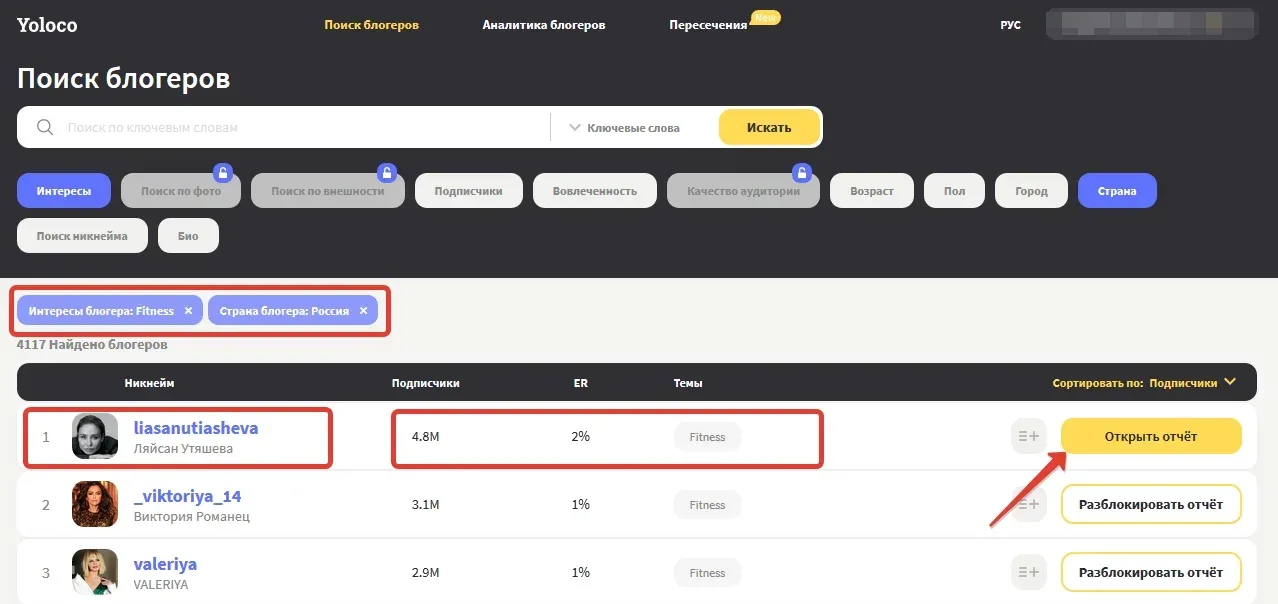
Task: Click the keyword search input field
Action: coord(300,128)
